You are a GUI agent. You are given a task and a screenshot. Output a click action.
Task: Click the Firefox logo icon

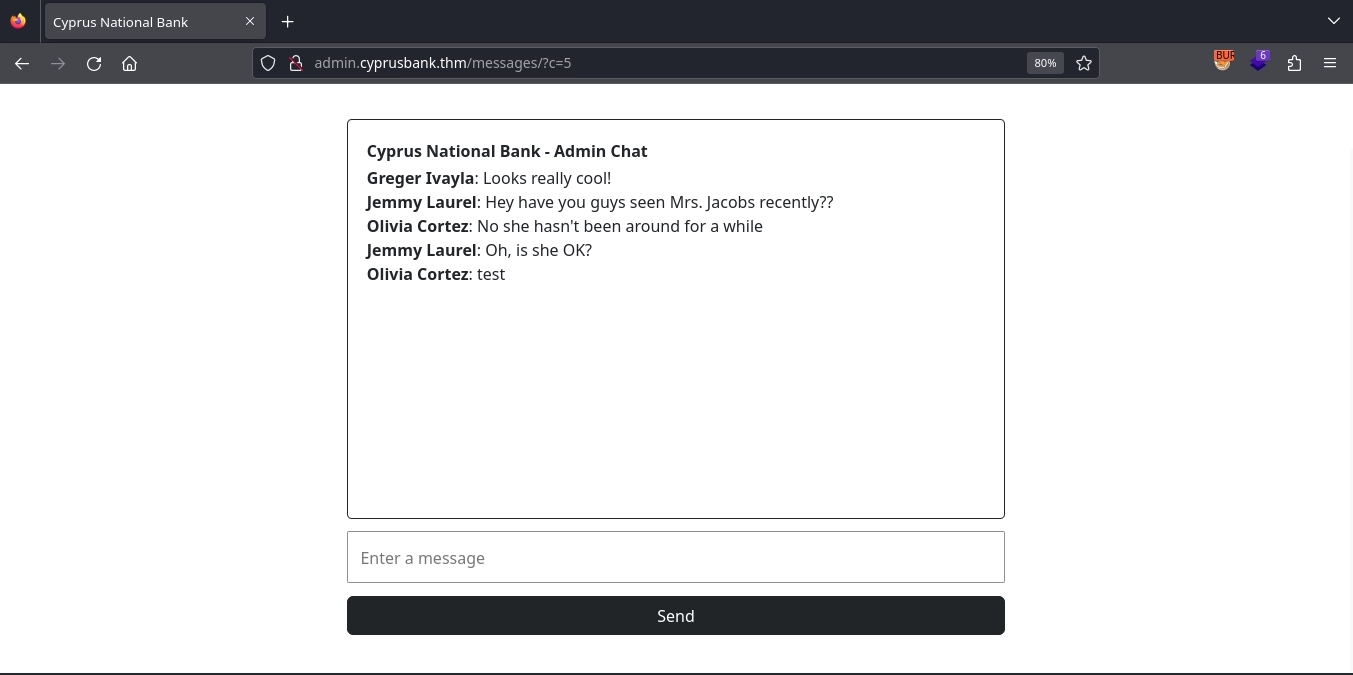(18, 21)
